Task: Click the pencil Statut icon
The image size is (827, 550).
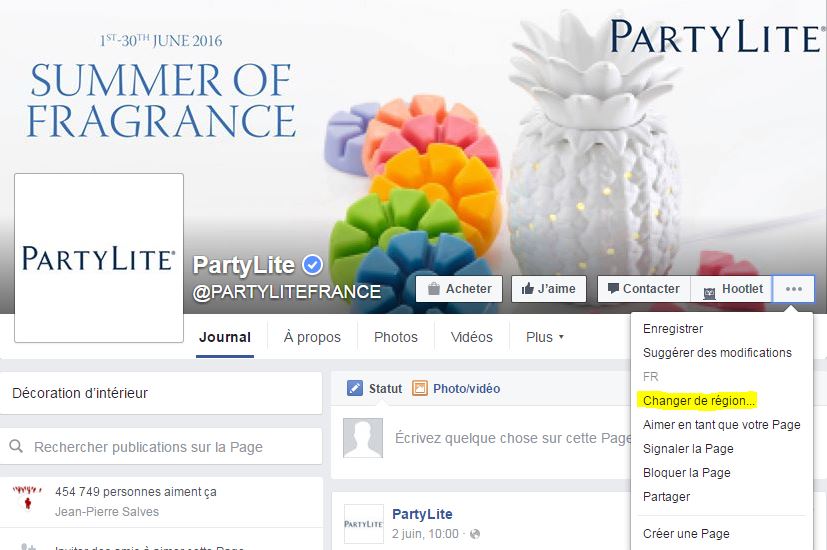Action: pyautogui.click(x=355, y=389)
